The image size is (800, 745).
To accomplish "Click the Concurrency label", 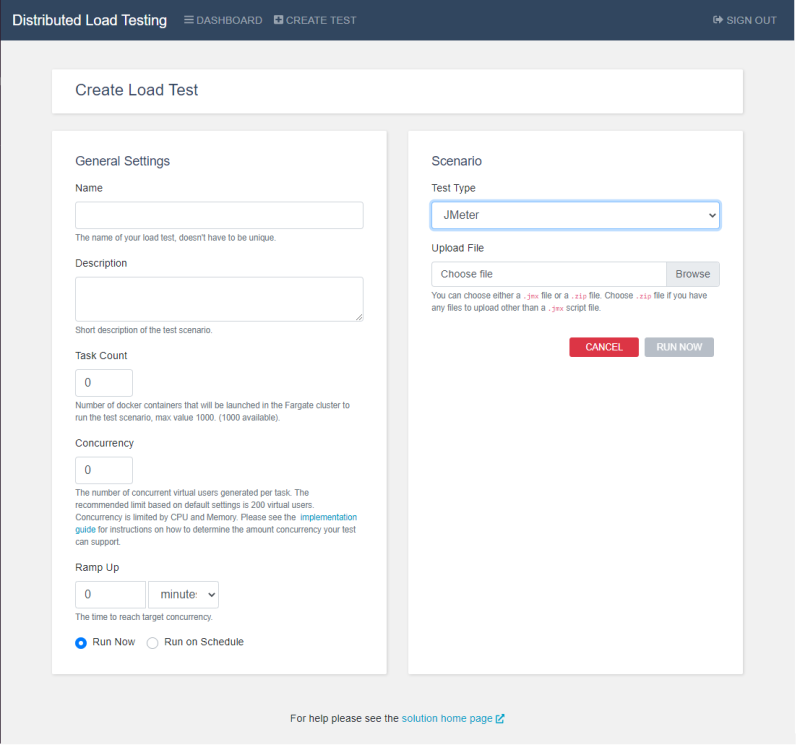I will [105, 443].
